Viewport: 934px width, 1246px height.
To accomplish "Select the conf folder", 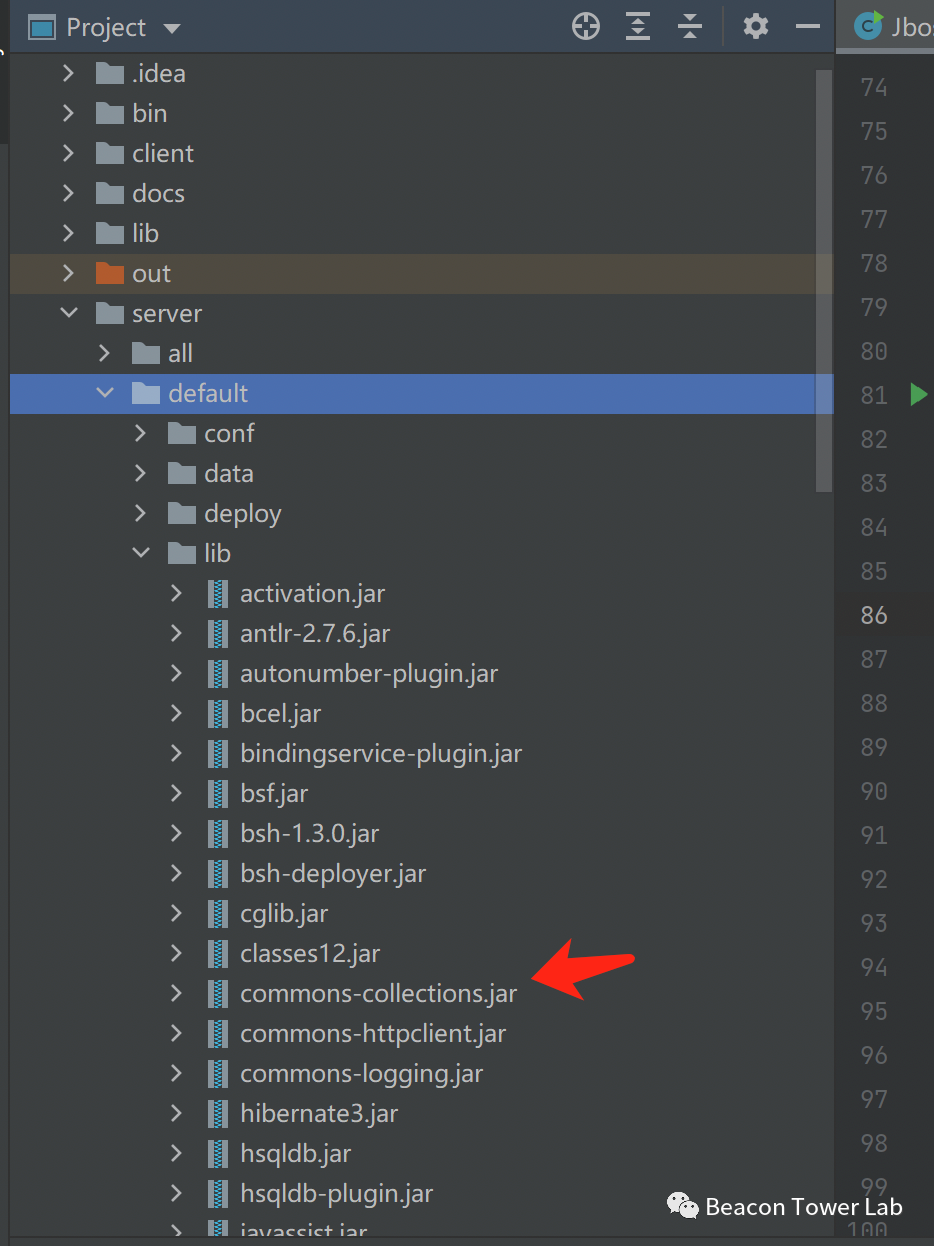I will pyautogui.click(x=229, y=434).
